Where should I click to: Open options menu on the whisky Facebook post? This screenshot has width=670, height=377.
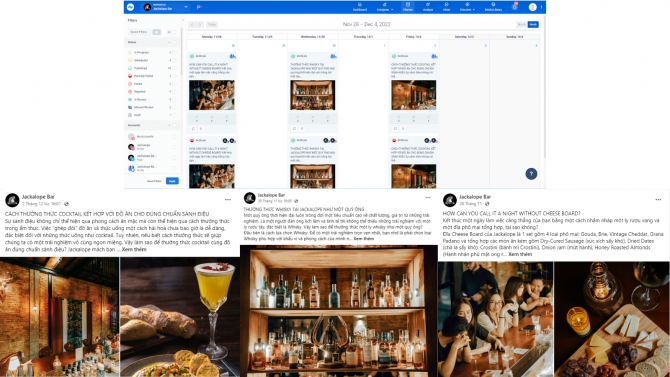click(428, 197)
